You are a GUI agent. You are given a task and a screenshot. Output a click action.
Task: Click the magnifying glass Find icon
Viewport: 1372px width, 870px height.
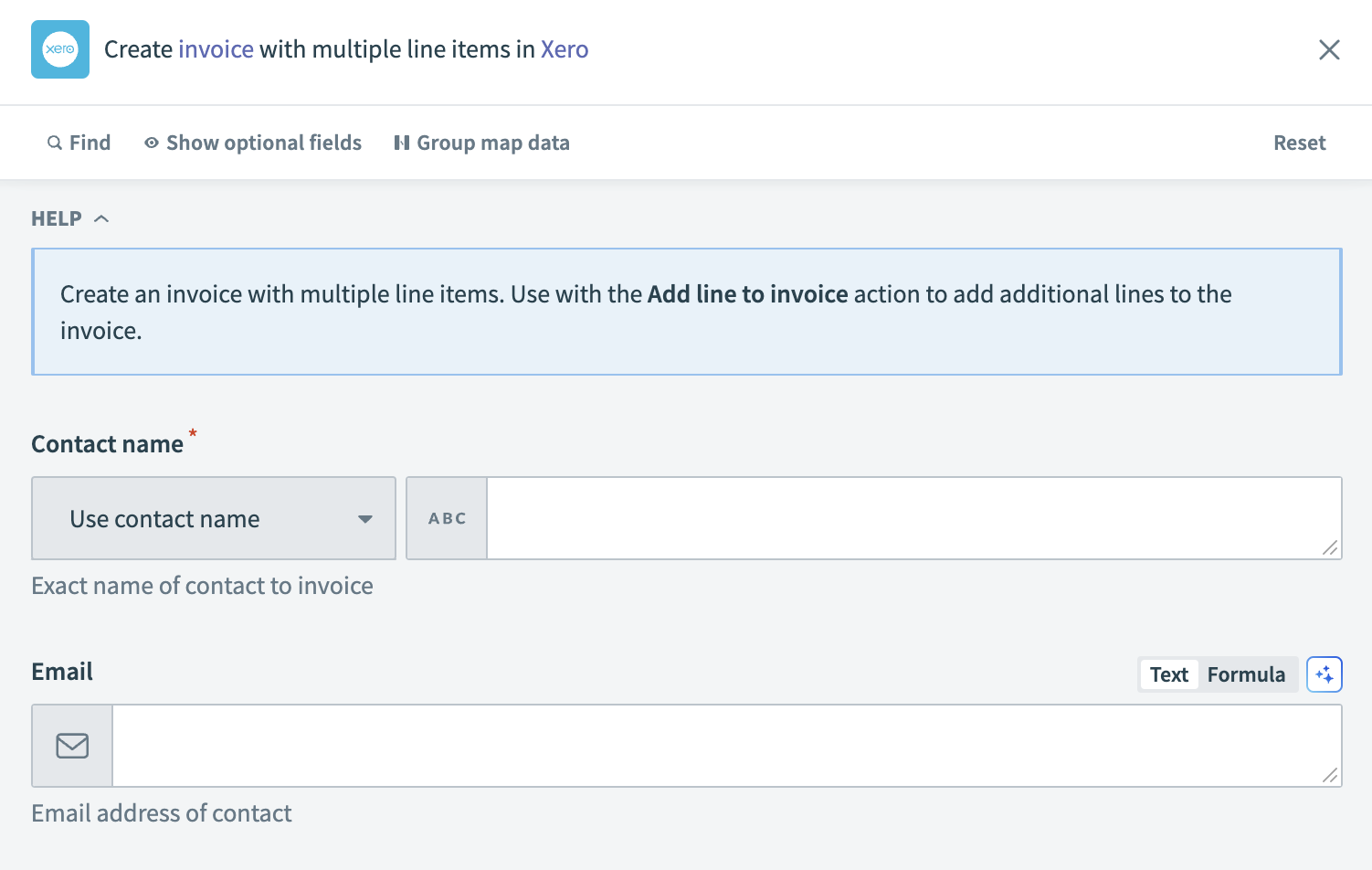click(55, 143)
